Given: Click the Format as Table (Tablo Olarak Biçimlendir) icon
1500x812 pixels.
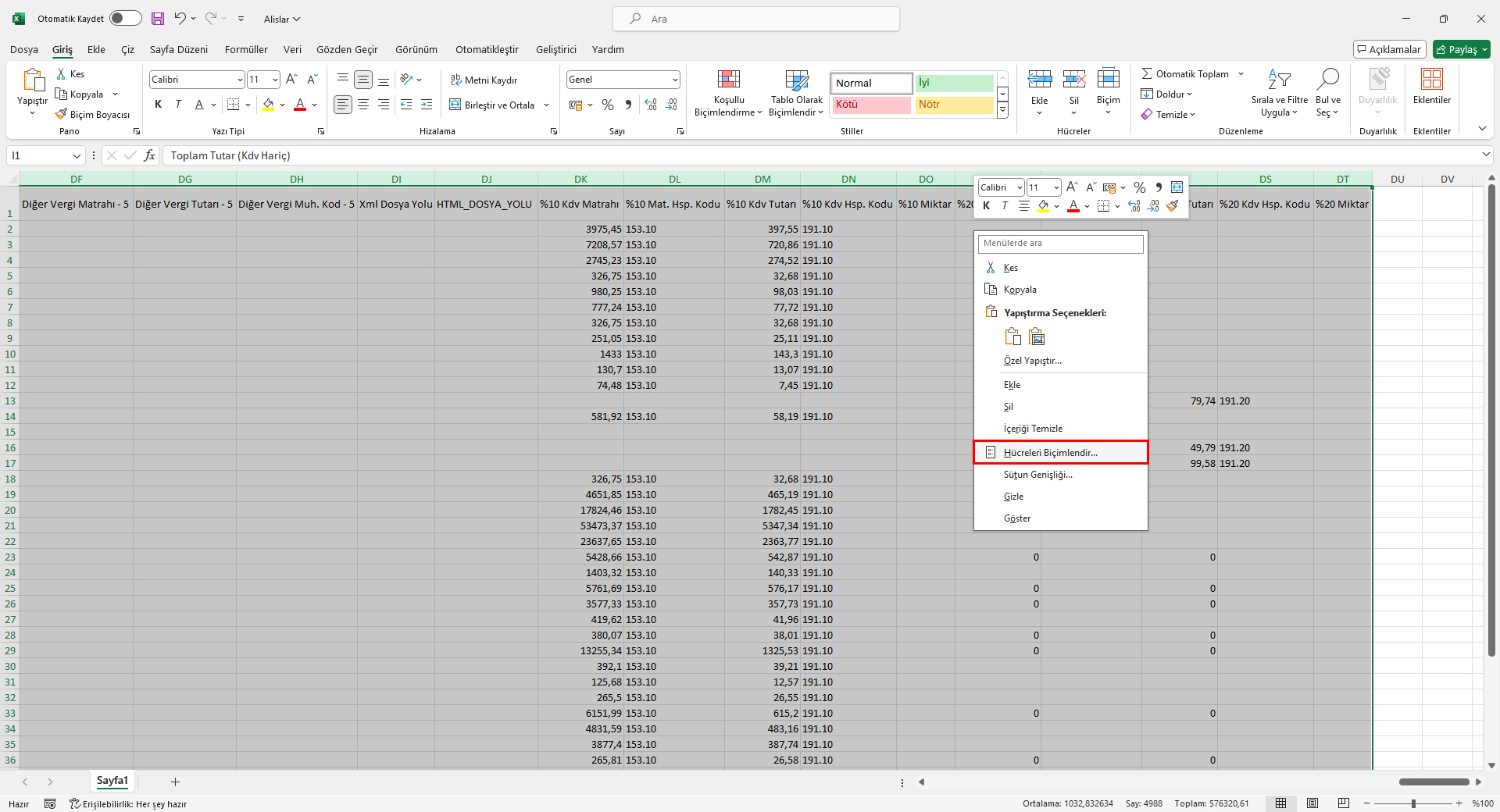Looking at the screenshot, I should (797, 80).
